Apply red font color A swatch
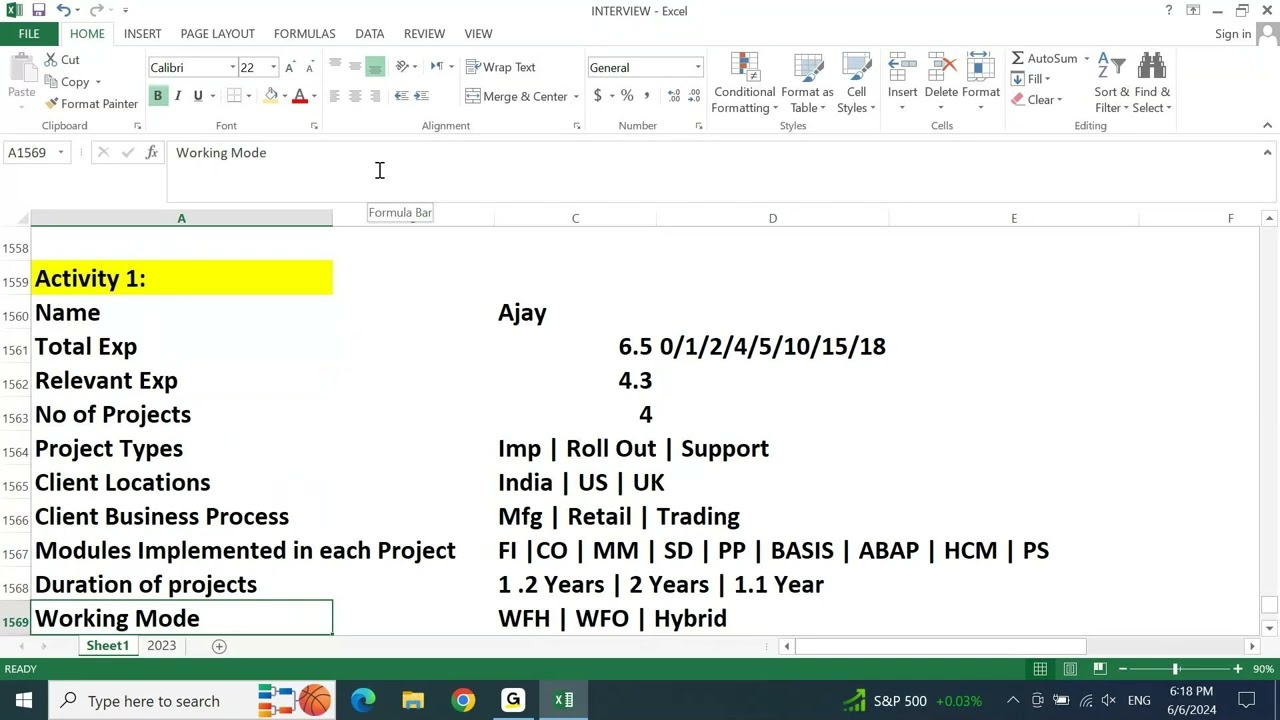 pyautogui.click(x=299, y=96)
